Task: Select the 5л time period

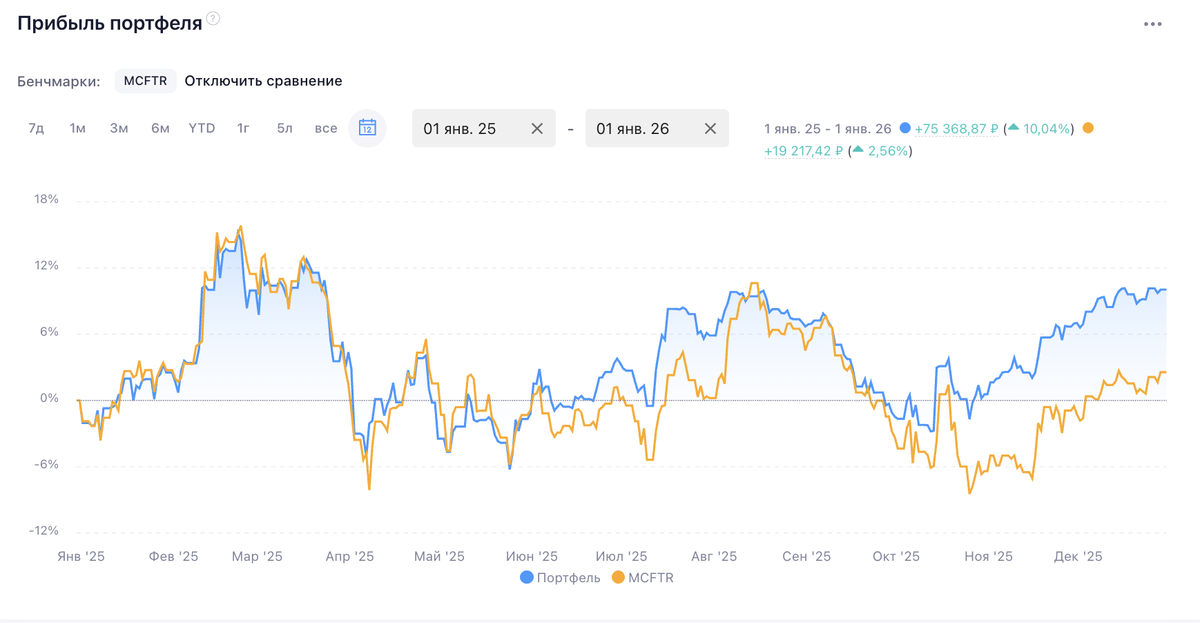Action: pyautogui.click(x=285, y=128)
